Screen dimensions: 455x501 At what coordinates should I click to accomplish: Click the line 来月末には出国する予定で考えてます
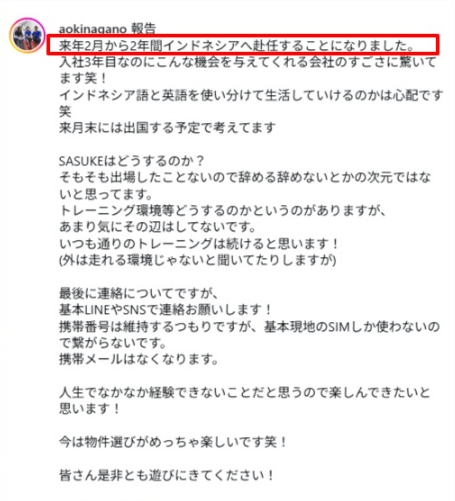tap(167, 128)
